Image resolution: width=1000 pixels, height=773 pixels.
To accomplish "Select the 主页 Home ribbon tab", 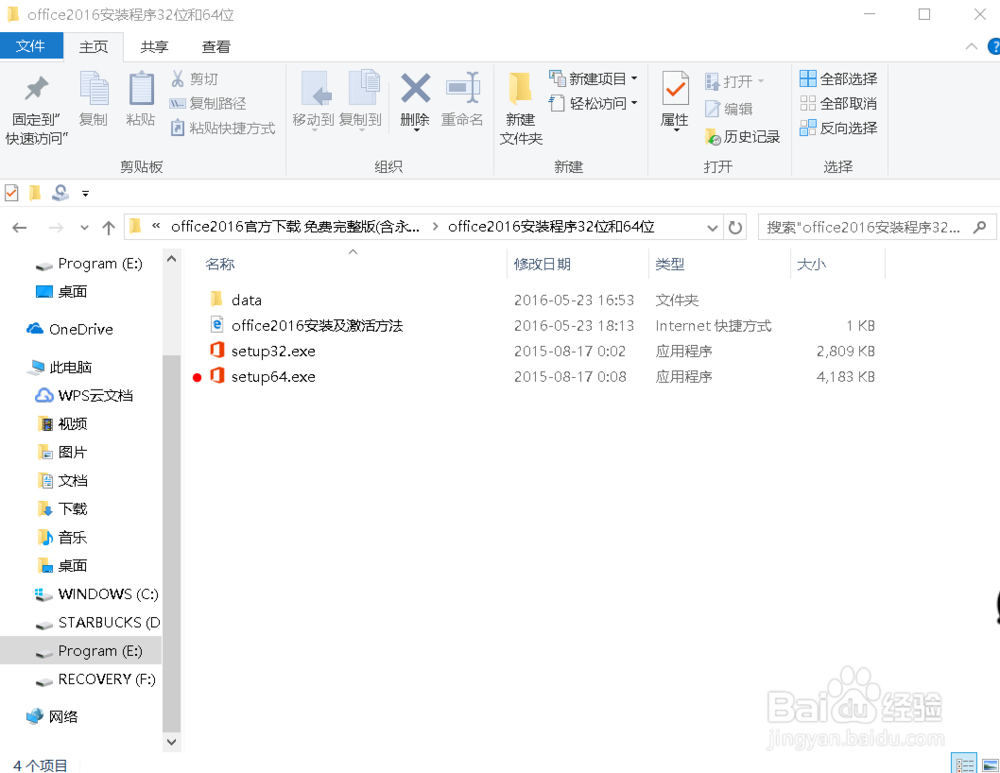I will click(x=93, y=47).
